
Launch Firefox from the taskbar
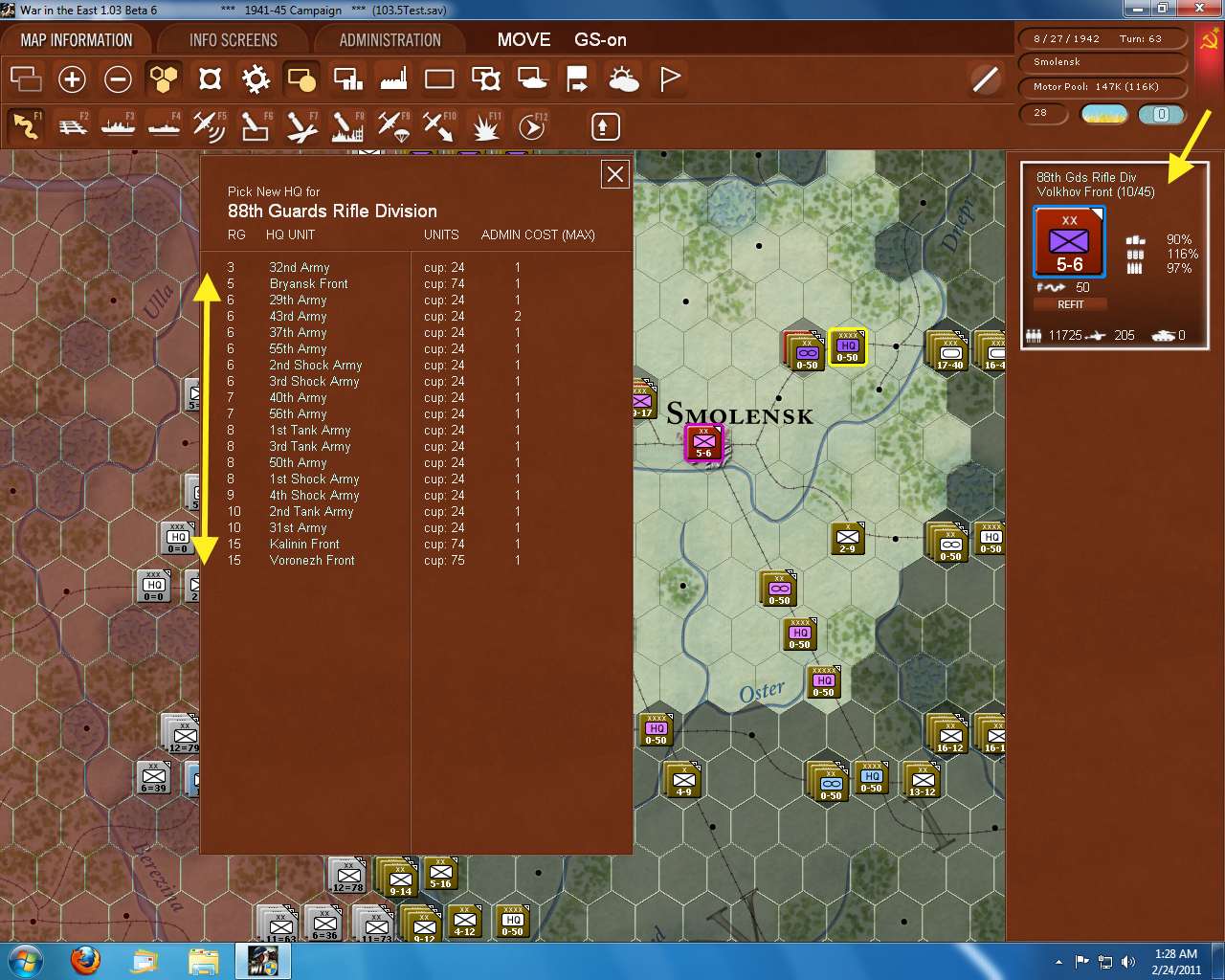pyautogui.click(x=86, y=960)
